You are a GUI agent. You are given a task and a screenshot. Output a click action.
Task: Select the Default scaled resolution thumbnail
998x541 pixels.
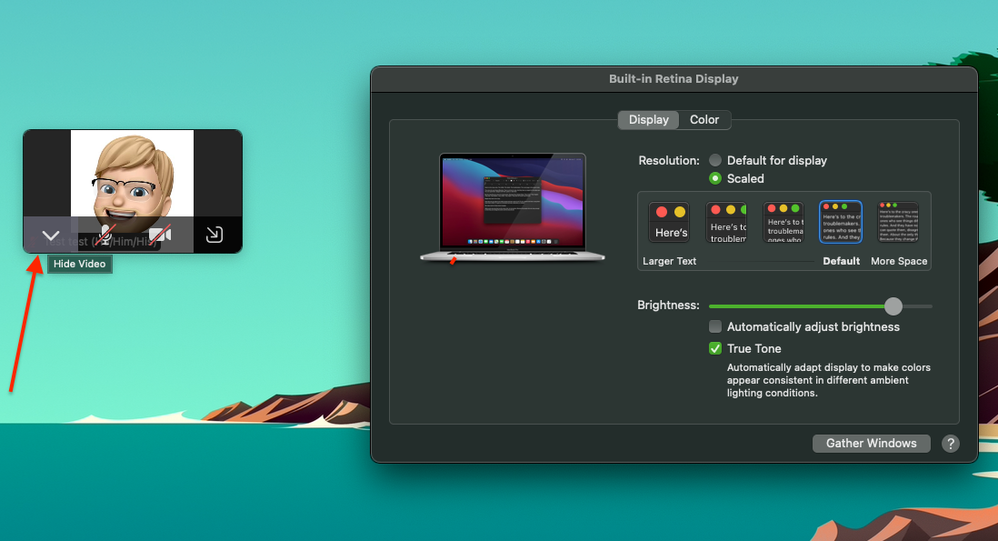[840, 222]
